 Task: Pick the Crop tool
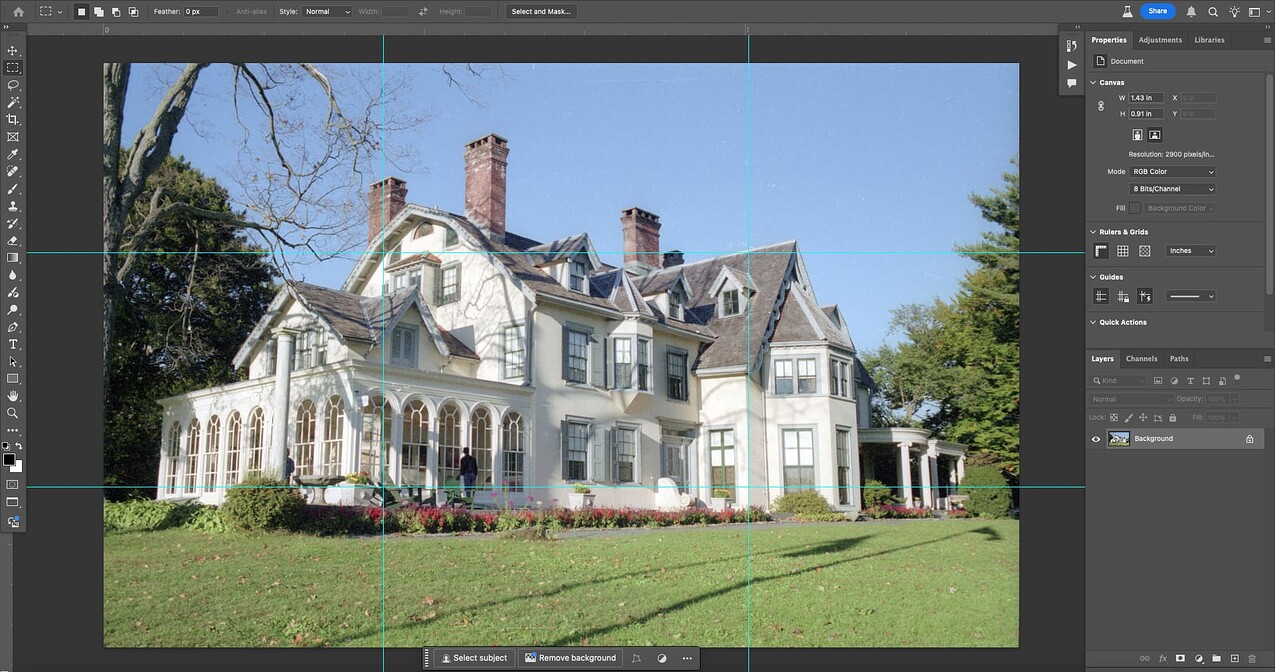(x=13, y=119)
